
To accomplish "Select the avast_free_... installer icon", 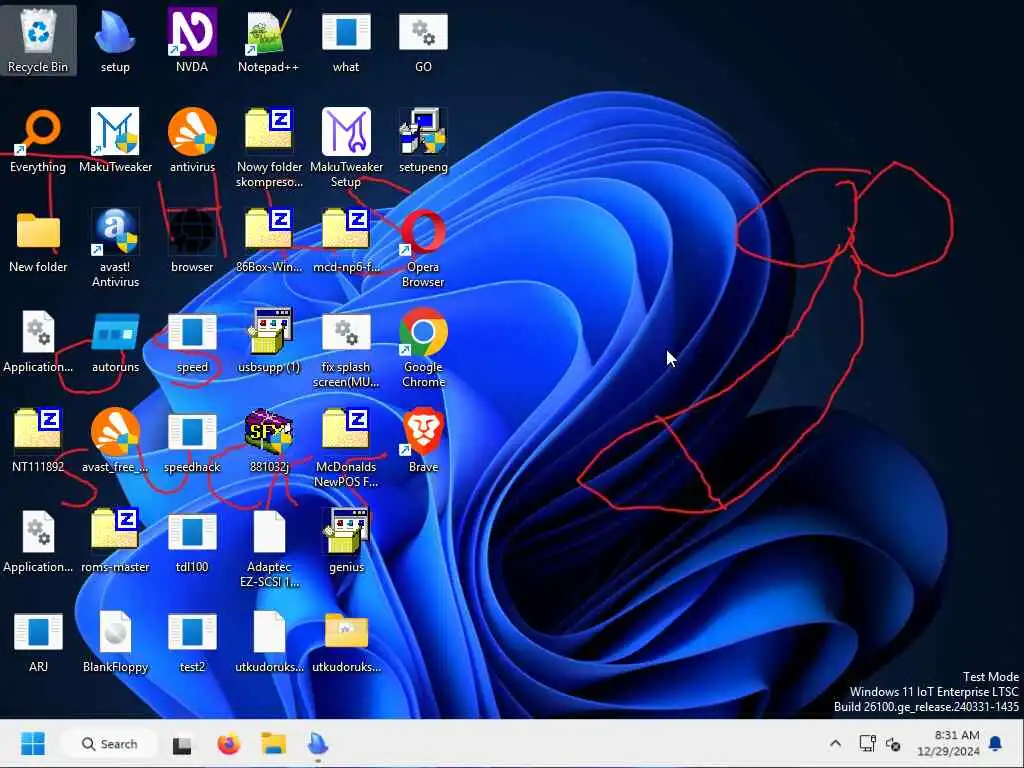I will 115,441.
